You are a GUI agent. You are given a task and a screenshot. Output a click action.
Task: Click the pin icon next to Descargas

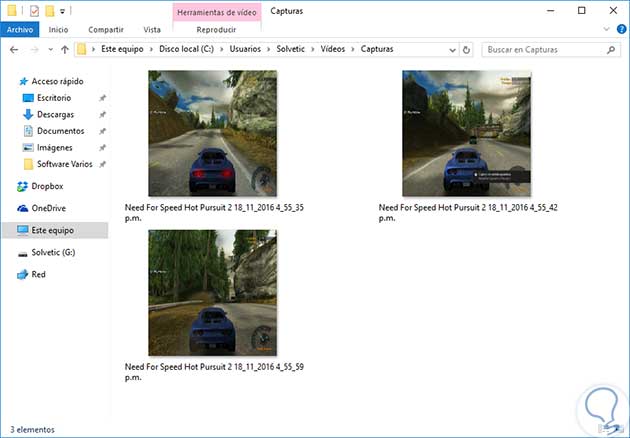click(x=102, y=115)
